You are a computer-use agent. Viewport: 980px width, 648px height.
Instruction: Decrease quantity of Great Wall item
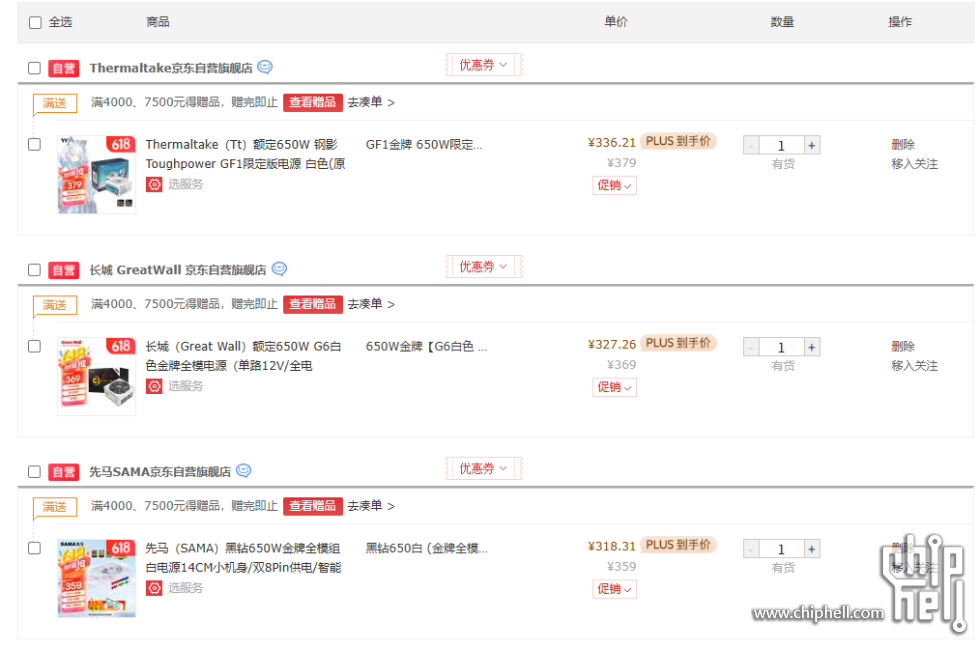click(x=751, y=347)
